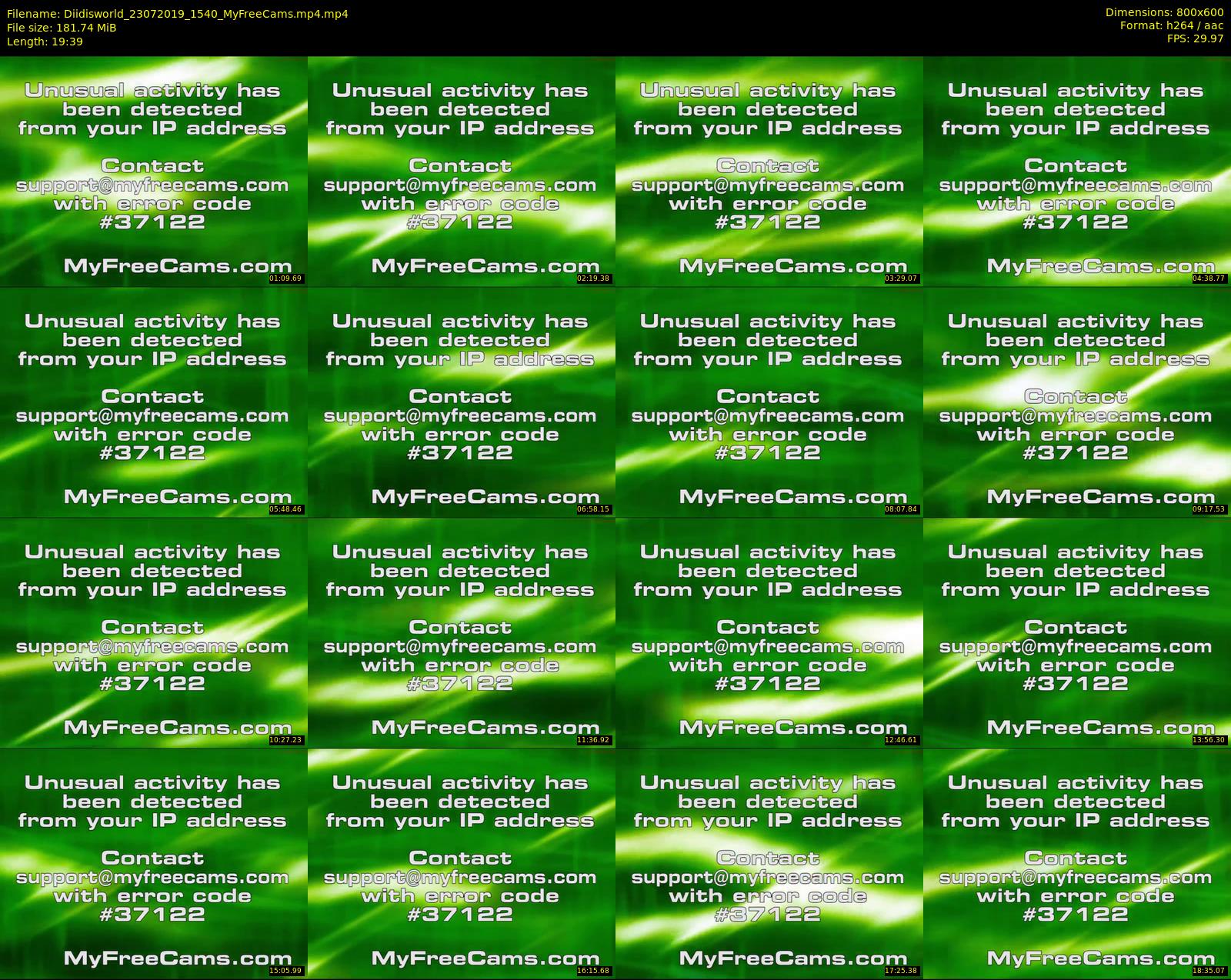The image size is (1231, 980).
Task: Pick the frame thumbnail stamped 13:56.30
Action: coord(1077,633)
